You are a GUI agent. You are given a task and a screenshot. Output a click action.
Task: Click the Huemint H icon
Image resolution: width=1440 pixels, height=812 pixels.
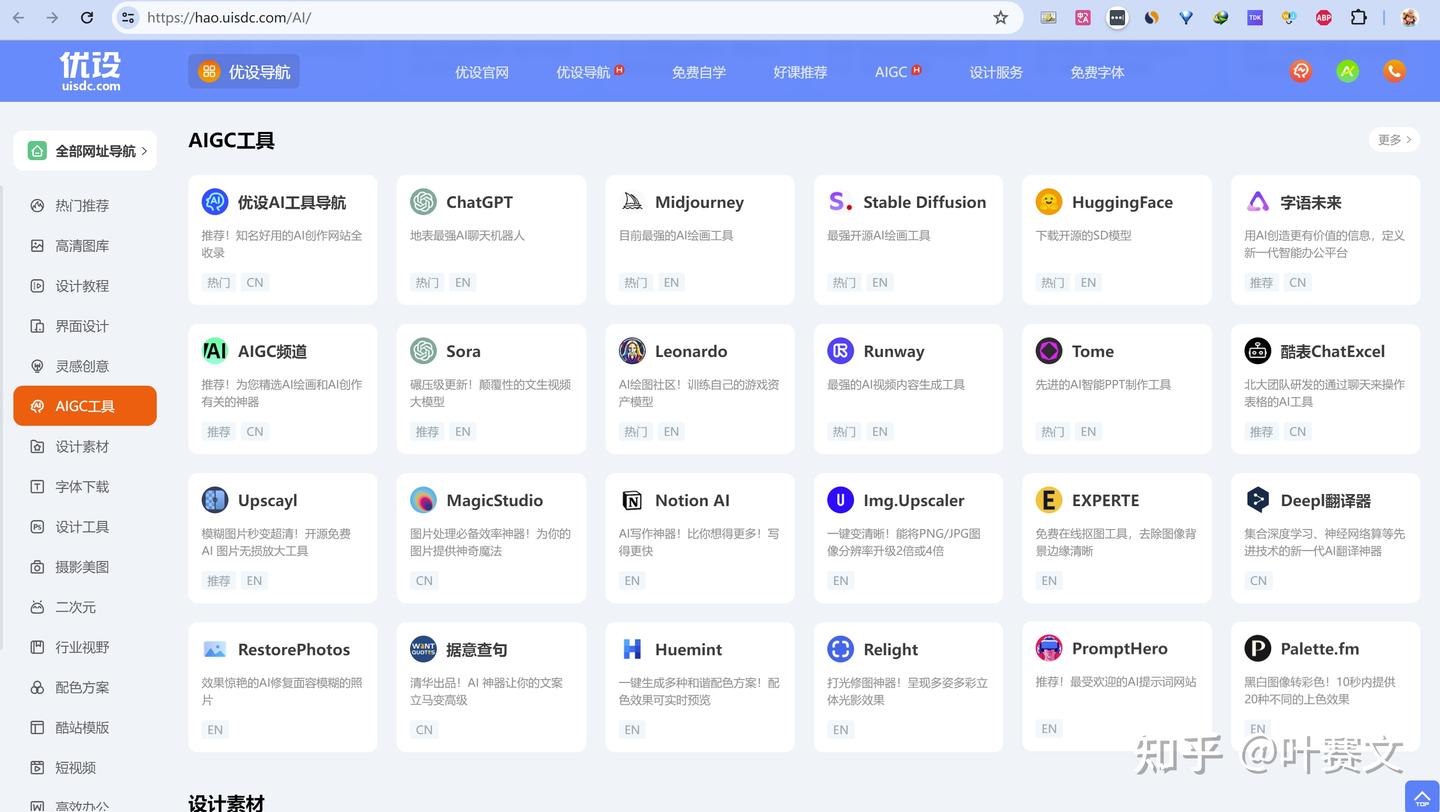tap(632, 649)
